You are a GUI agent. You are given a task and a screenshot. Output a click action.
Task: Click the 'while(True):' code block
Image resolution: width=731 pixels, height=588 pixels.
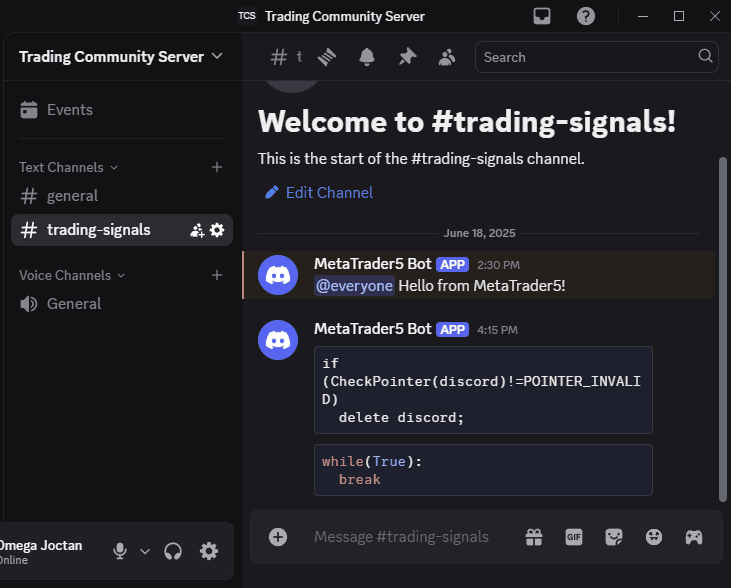pos(483,470)
